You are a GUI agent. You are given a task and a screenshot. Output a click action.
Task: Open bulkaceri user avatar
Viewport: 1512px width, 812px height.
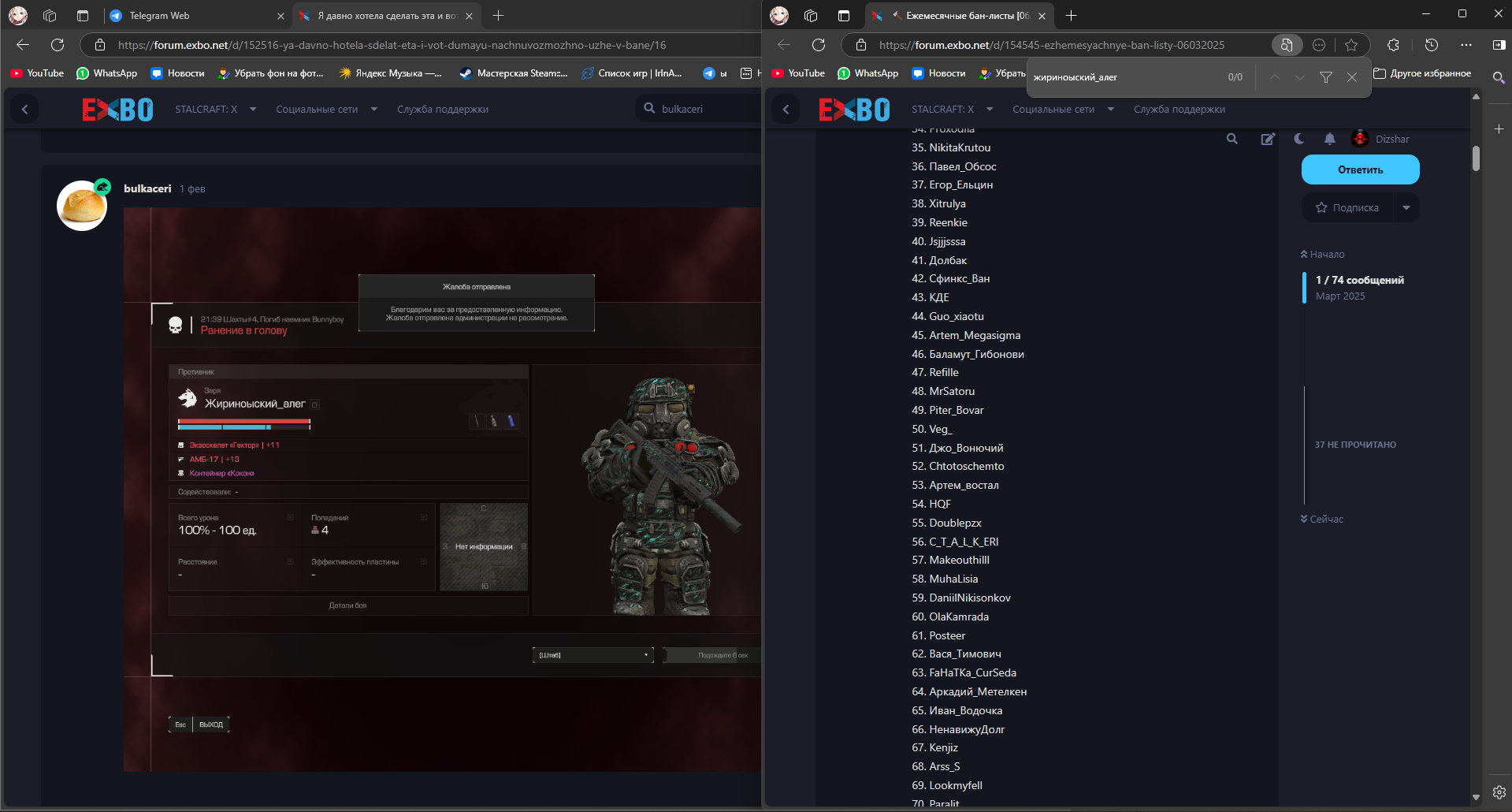point(82,206)
